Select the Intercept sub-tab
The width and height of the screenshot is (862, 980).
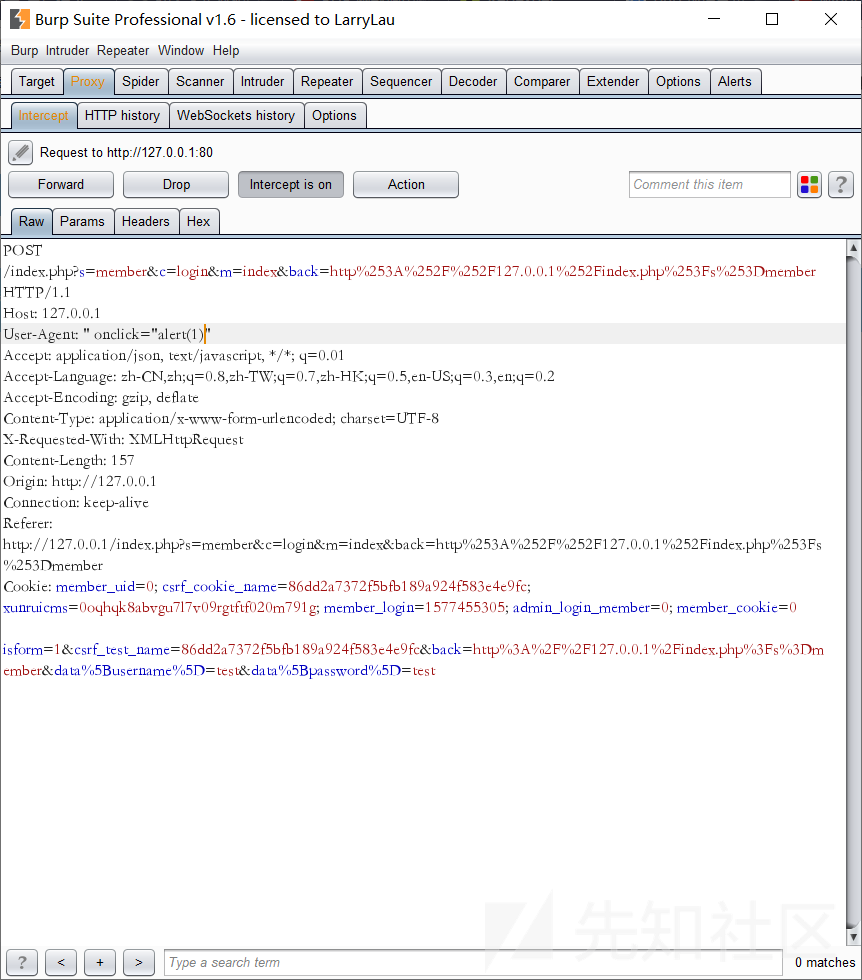43,116
